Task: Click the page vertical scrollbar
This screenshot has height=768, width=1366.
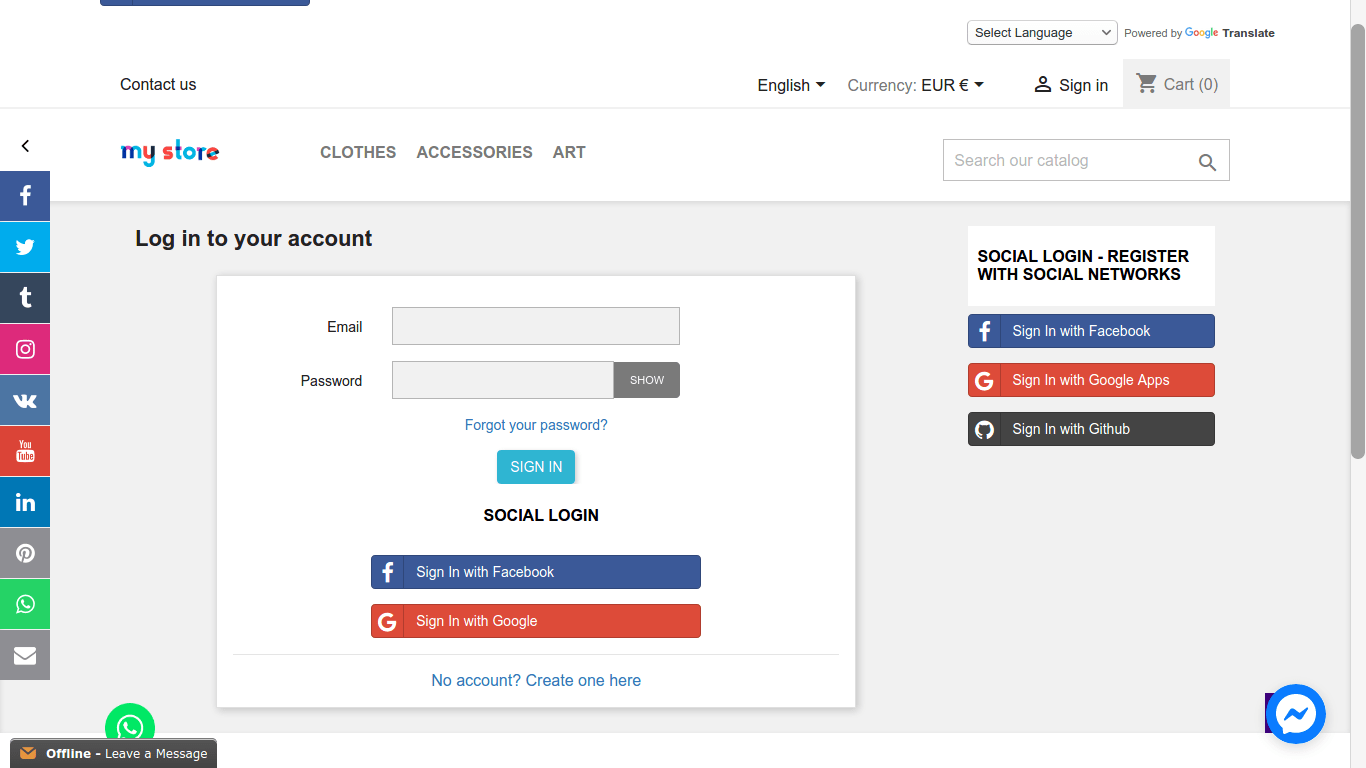Action: pos(1357,240)
